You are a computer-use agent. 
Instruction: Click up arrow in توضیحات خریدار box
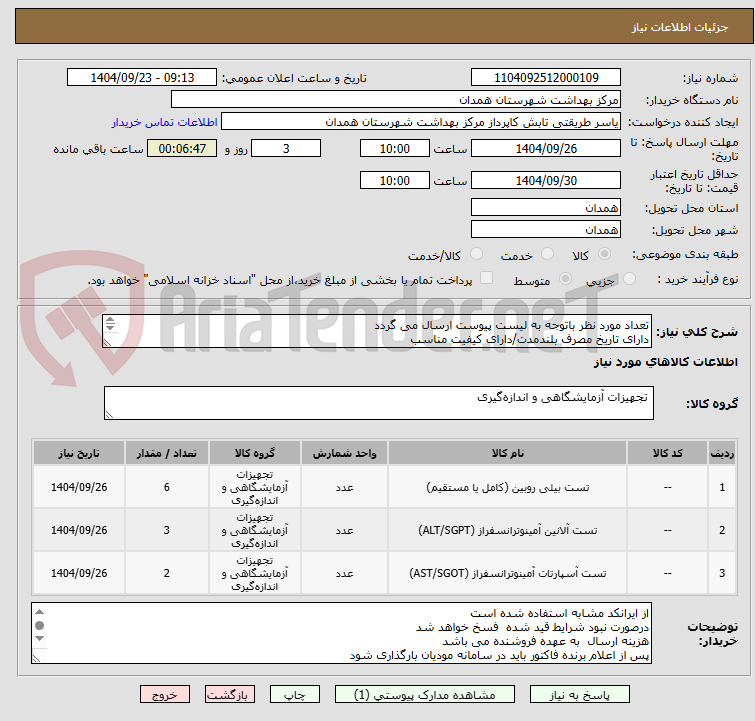click(x=39, y=612)
